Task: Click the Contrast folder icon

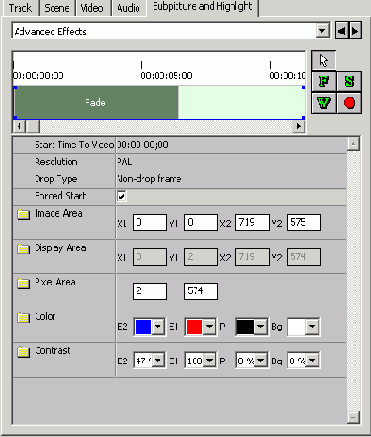Action: [x=23, y=351]
